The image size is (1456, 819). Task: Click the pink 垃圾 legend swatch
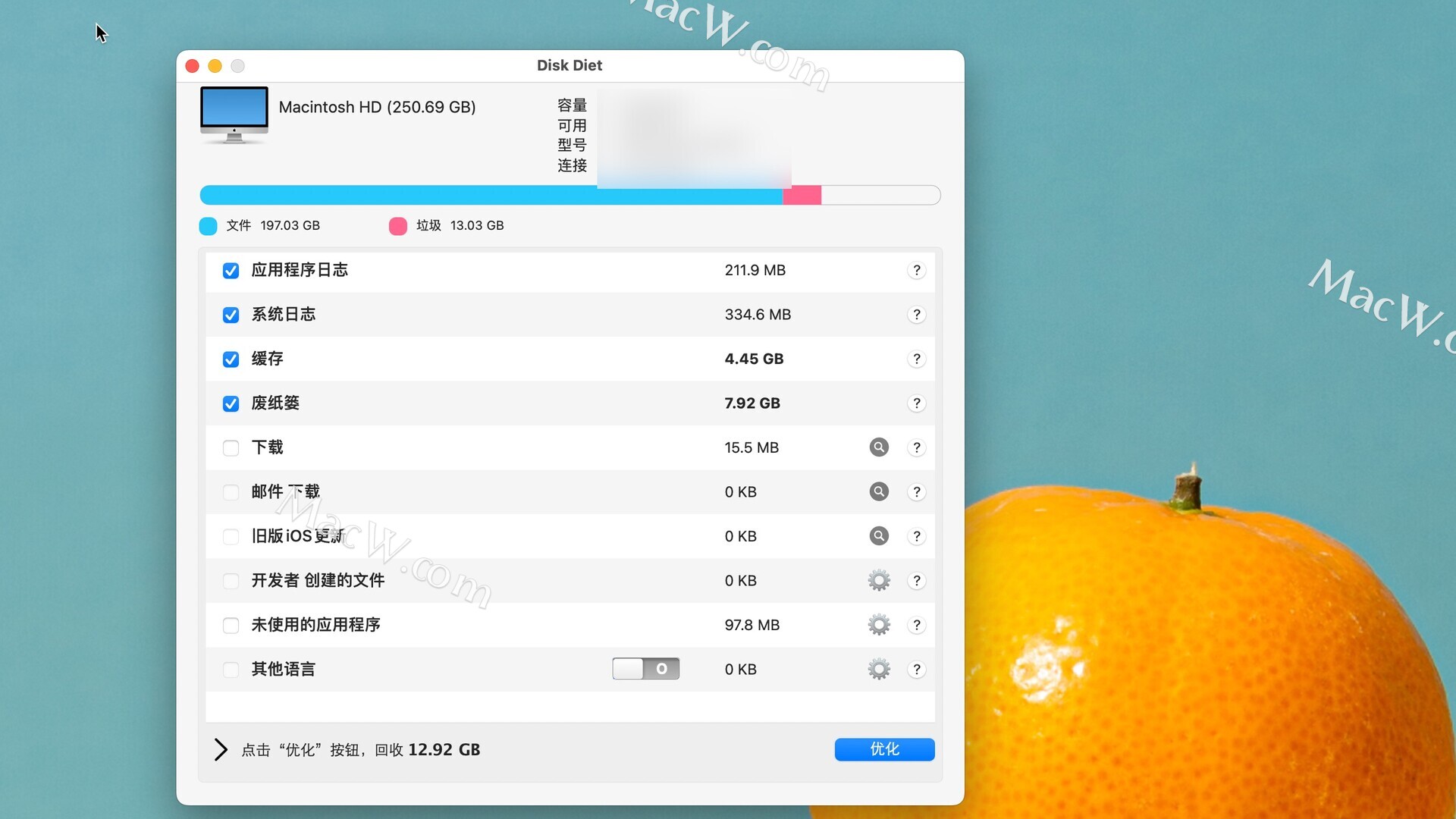397,226
